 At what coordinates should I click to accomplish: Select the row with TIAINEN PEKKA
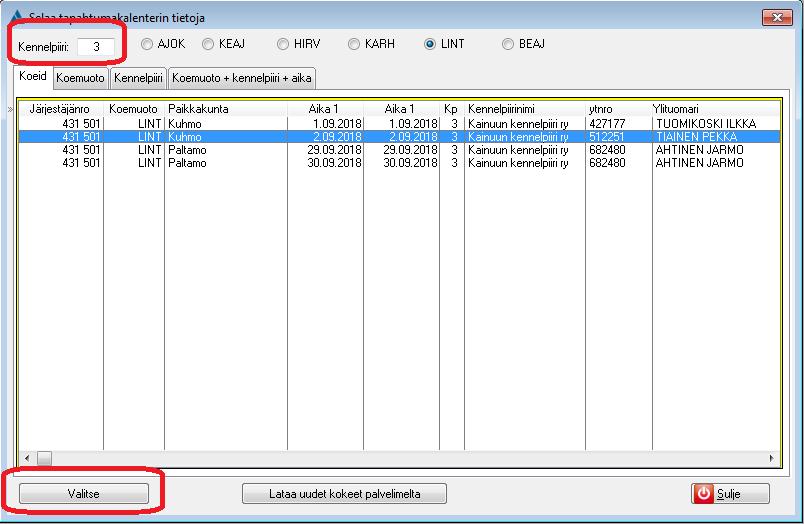(399, 137)
